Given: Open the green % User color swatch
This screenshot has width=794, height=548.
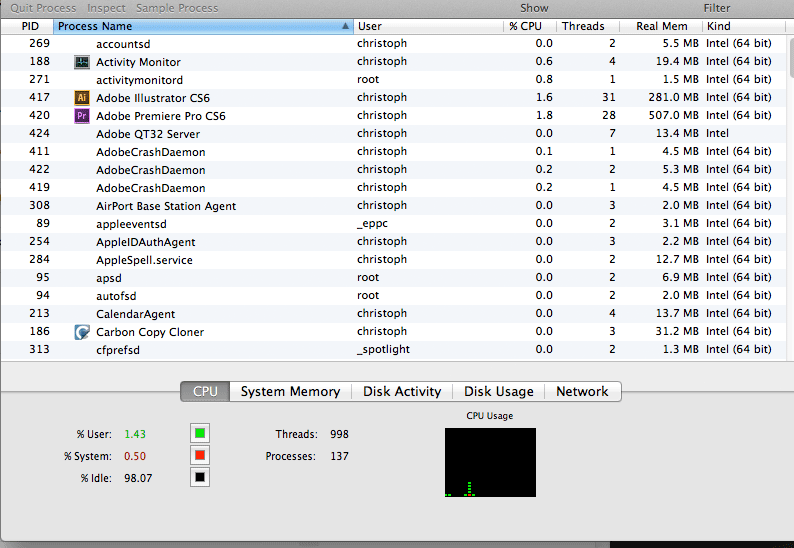Looking at the screenshot, I should [x=200, y=434].
